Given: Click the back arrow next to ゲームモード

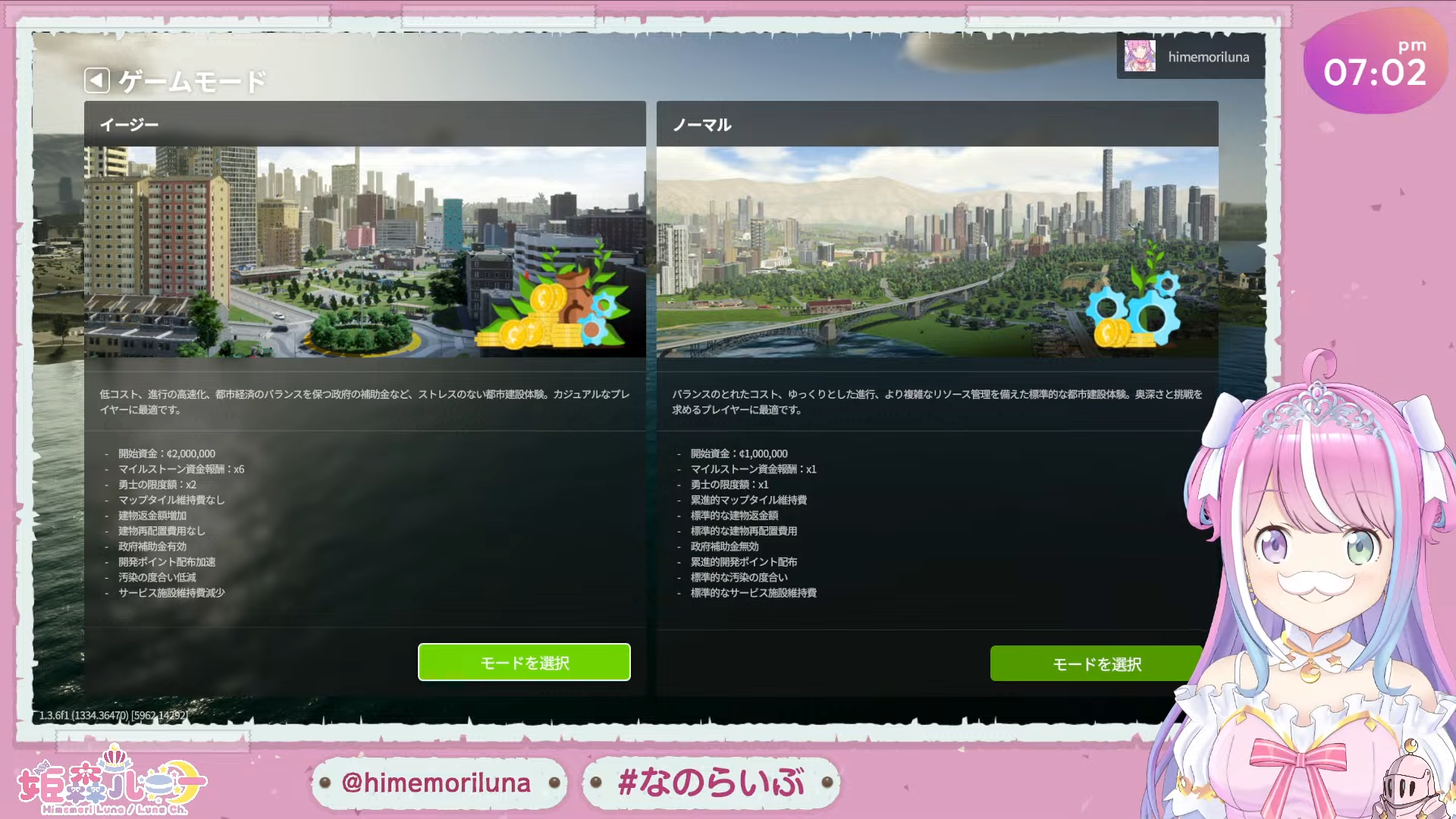Looking at the screenshot, I should click(x=97, y=80).
